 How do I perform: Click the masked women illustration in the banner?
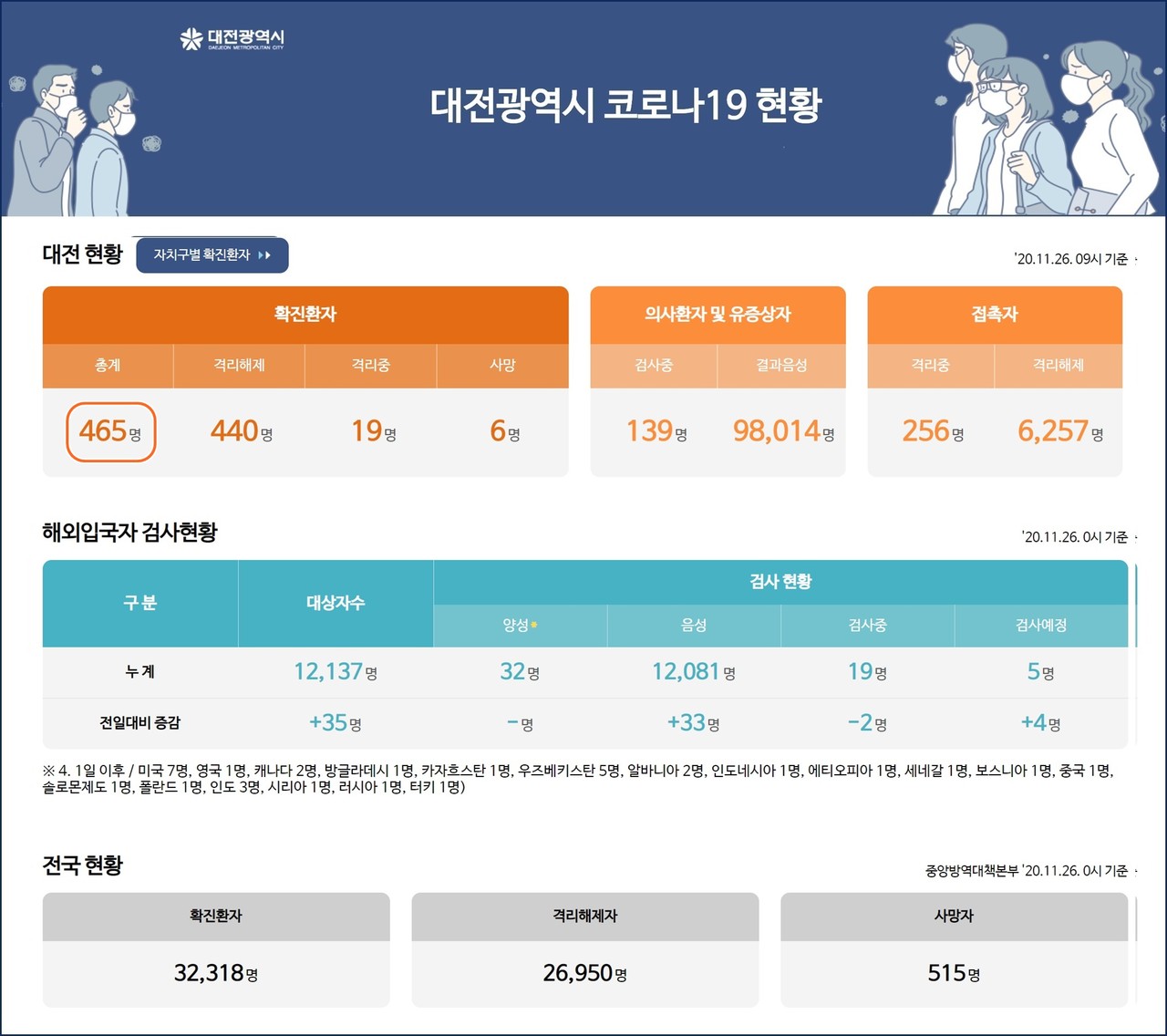pyautogui.click(x=1046, y=120)
